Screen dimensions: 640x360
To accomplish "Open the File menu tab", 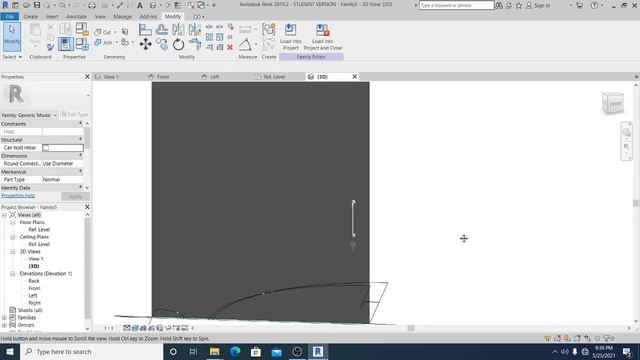I will (10, 16).
